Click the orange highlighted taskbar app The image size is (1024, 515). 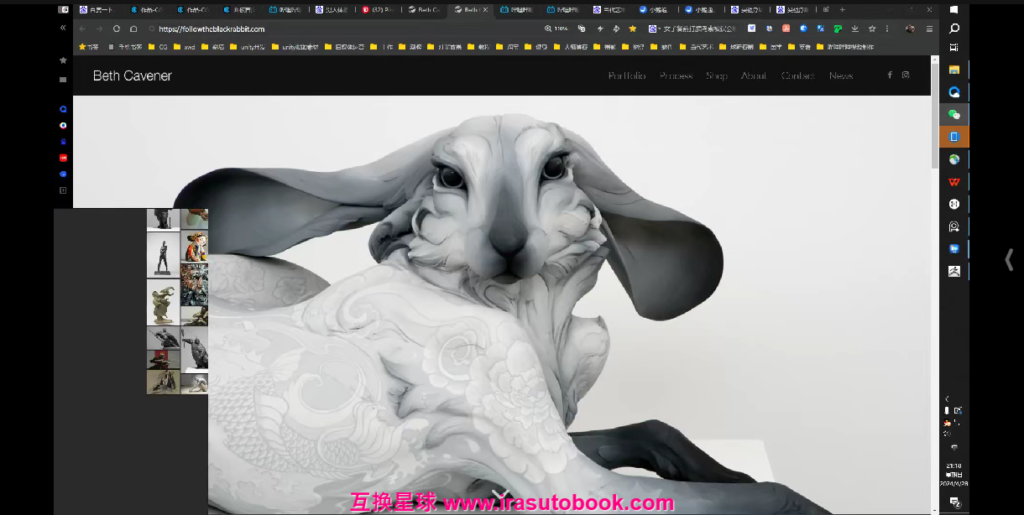click(x=954, y=136)
